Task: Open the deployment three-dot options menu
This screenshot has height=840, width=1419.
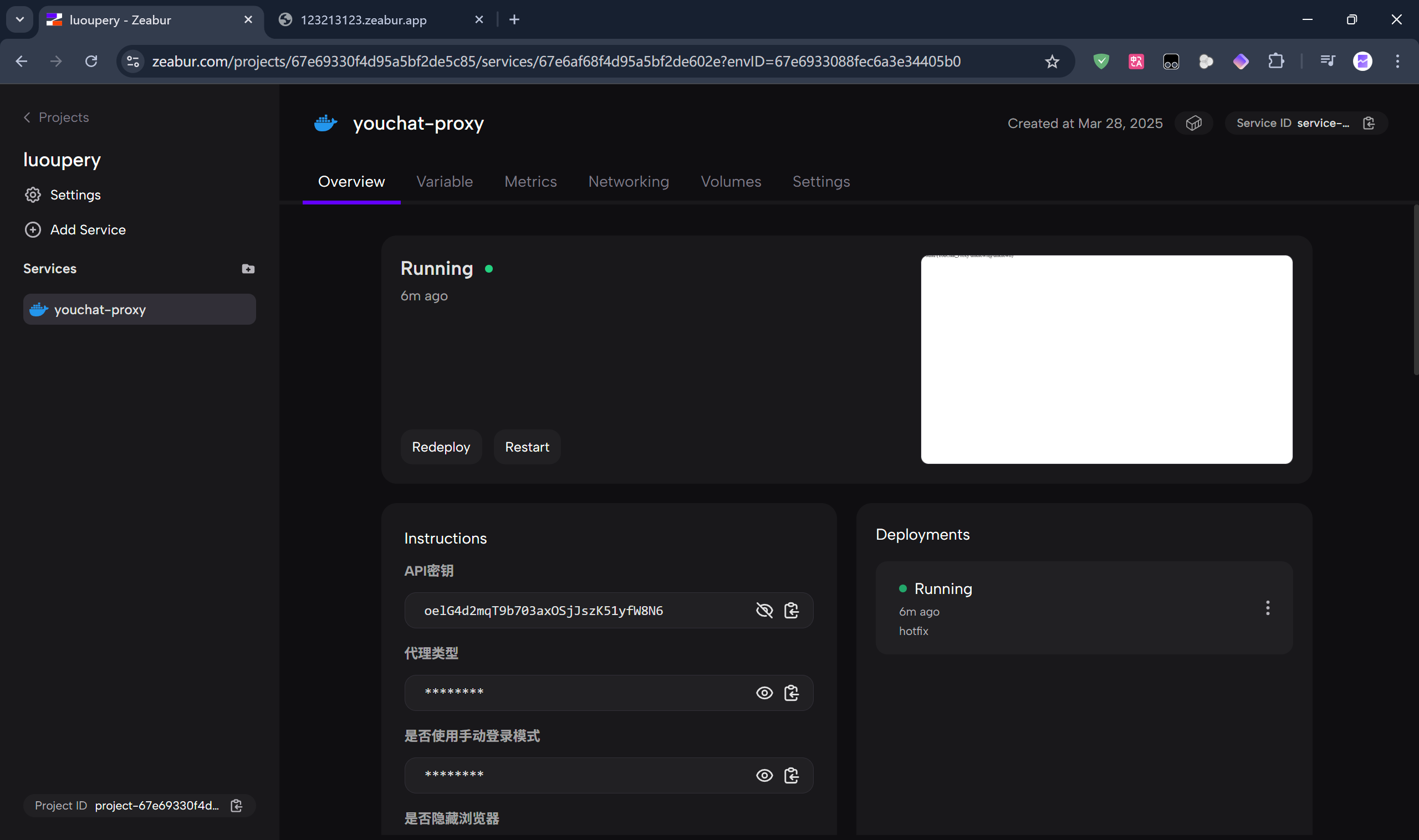Action: (x=1267, y=608)
